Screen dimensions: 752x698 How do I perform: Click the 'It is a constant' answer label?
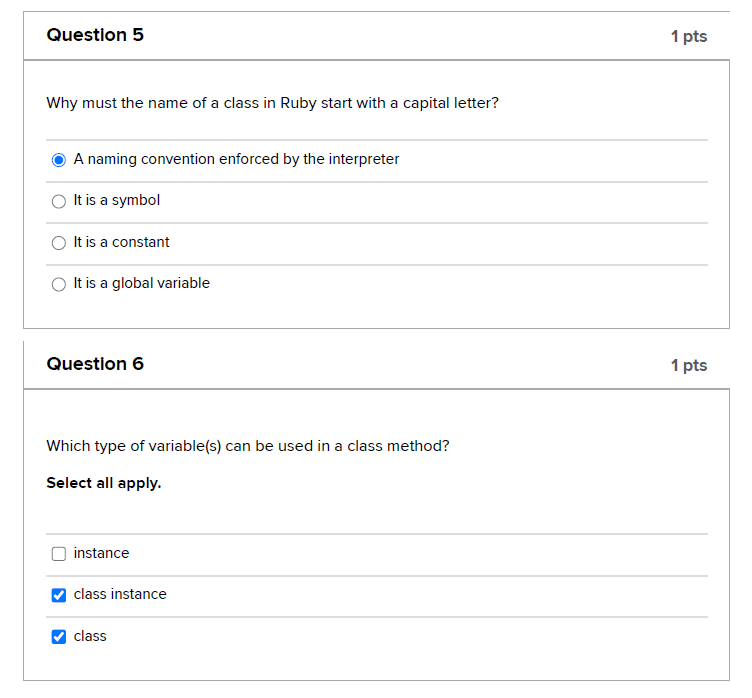[121, 242]
